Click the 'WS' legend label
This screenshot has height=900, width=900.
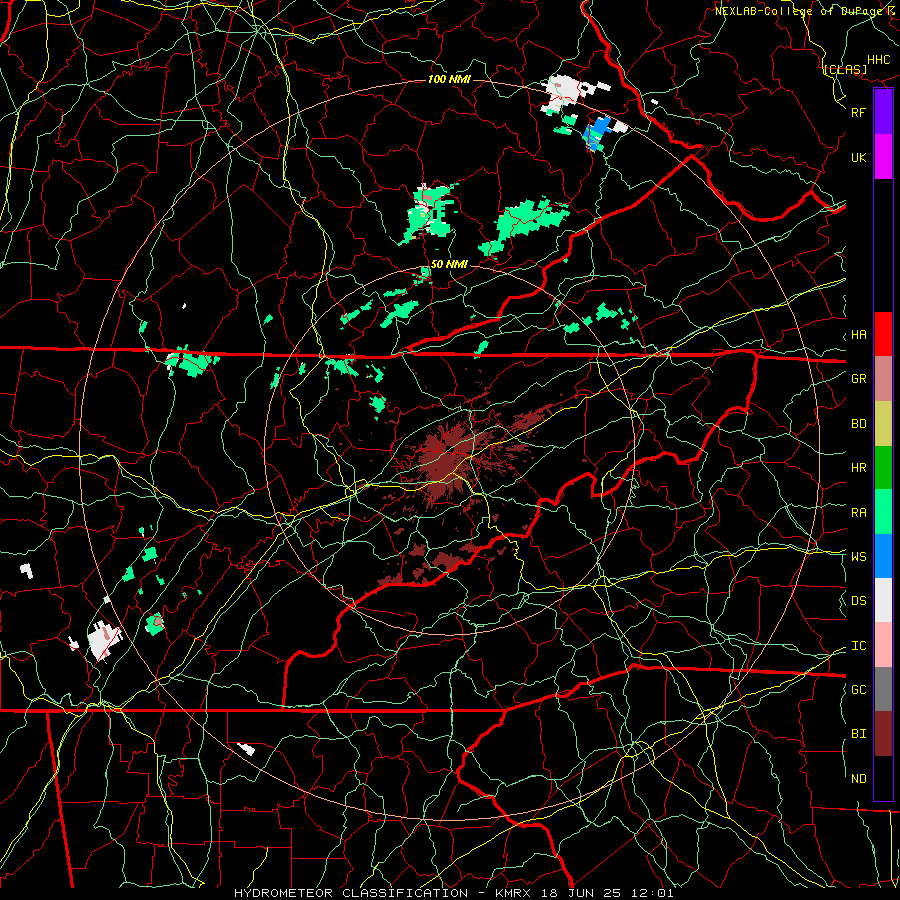point(858,556)
